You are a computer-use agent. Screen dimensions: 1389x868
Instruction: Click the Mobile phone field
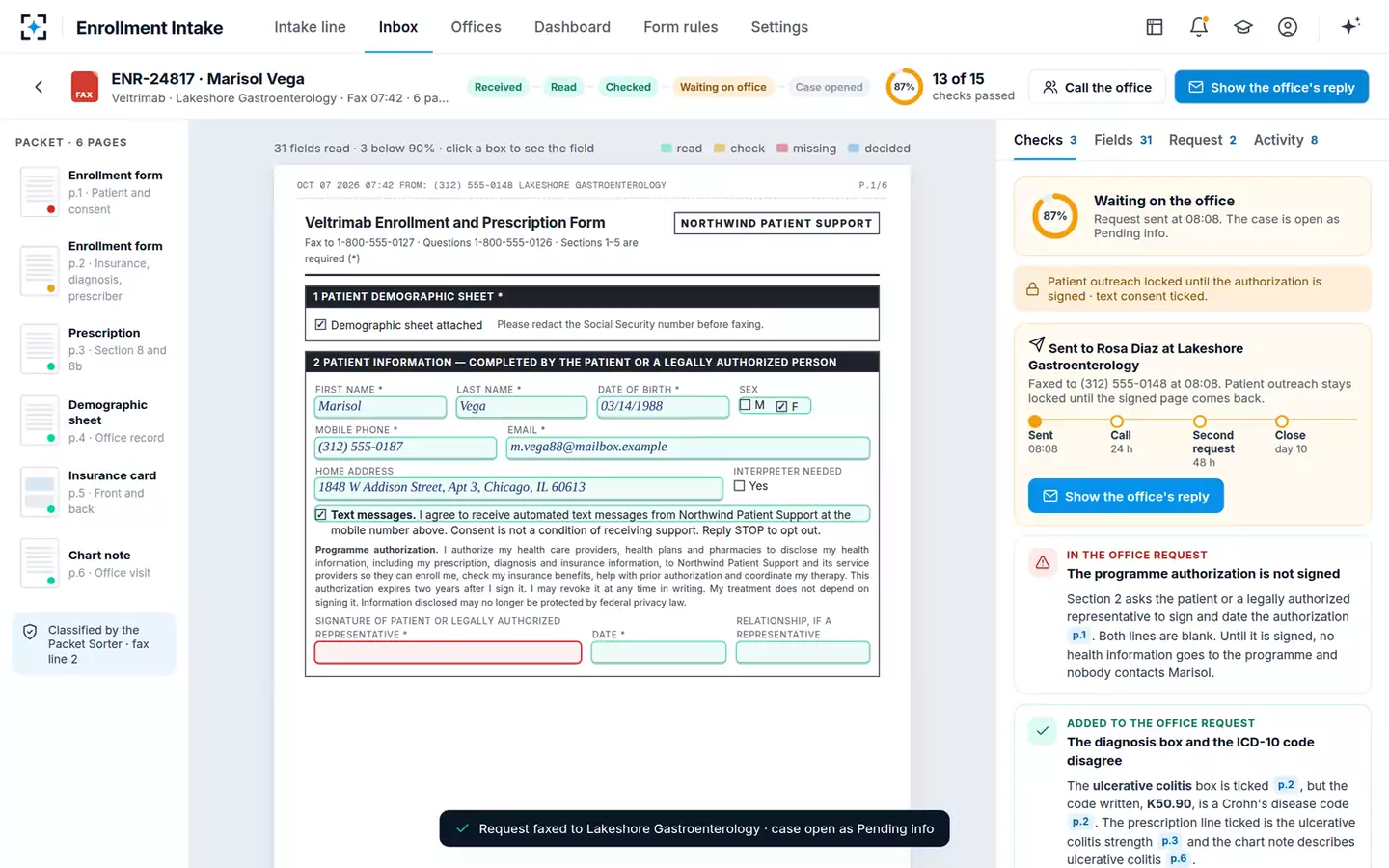[406, 448]
